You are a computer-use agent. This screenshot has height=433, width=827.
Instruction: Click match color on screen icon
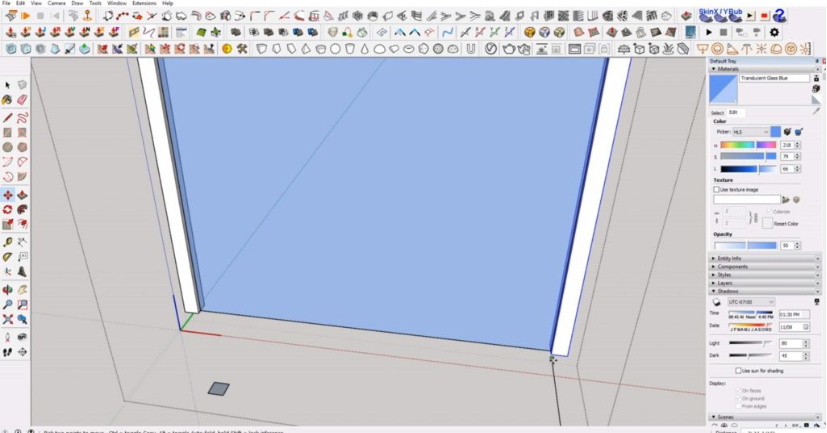pos(799,131)
